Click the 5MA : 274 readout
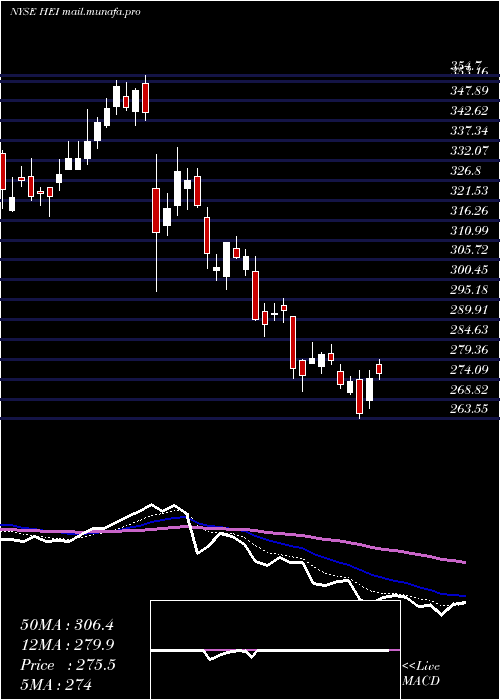This screenshot has height=700, width=500. click(56, 684)
